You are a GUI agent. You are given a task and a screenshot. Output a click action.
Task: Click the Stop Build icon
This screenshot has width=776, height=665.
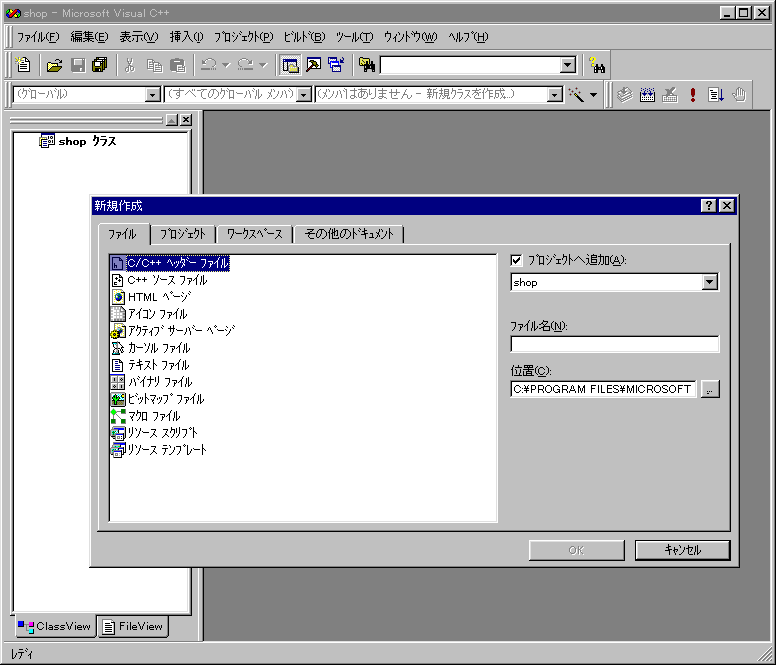(x=670, y=94)
